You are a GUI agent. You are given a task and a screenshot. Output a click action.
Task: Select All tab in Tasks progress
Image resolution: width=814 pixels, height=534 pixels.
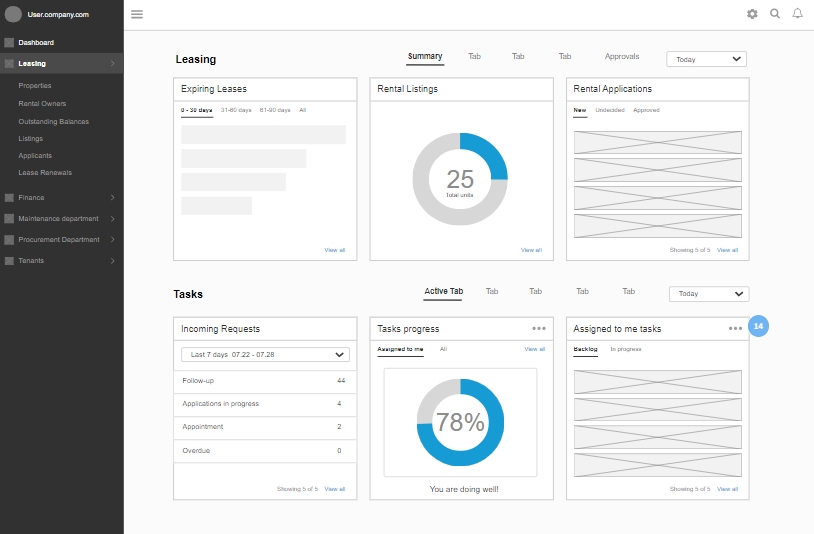coord(443,349)
